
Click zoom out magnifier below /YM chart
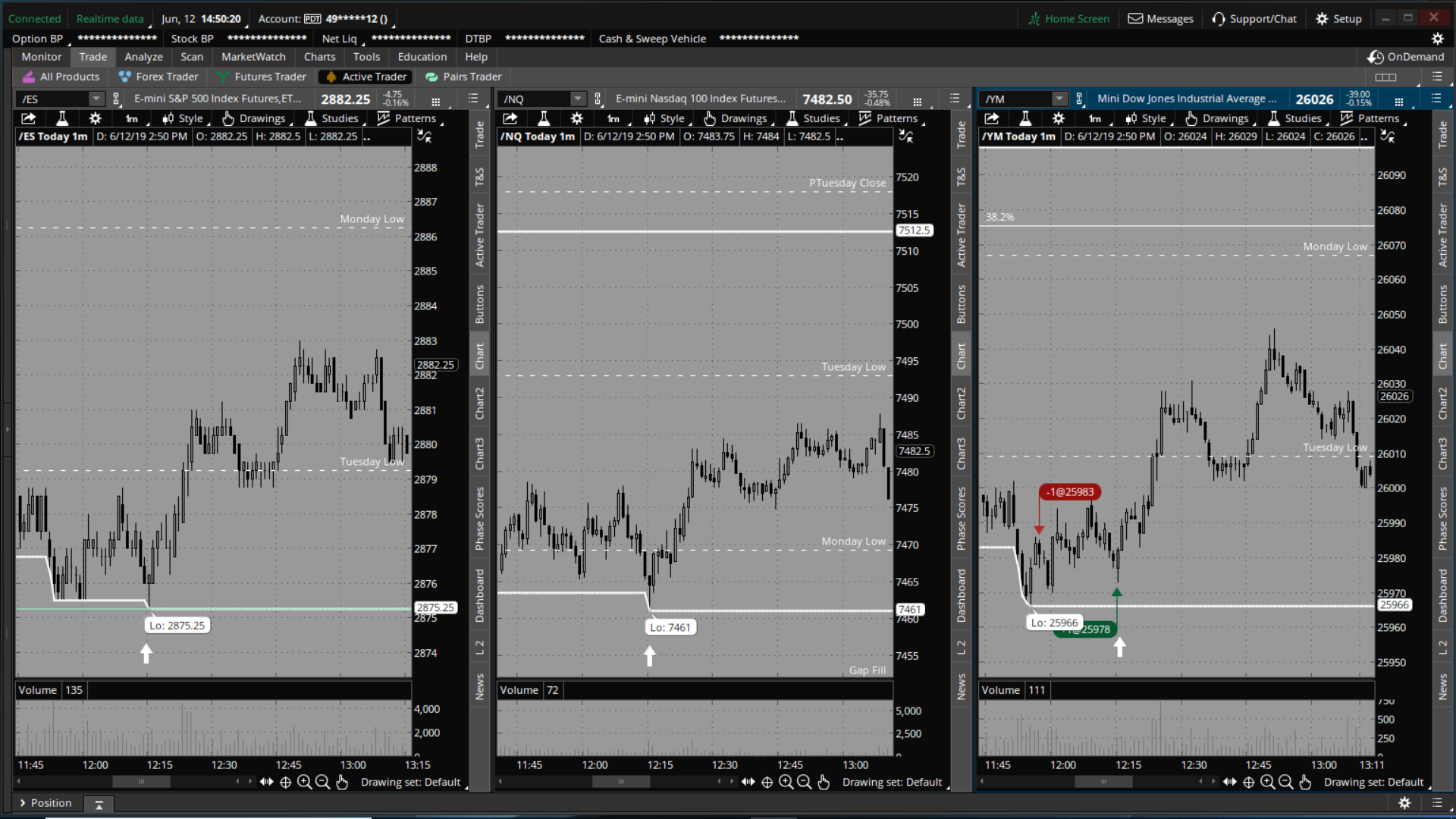click(1285, 782)
